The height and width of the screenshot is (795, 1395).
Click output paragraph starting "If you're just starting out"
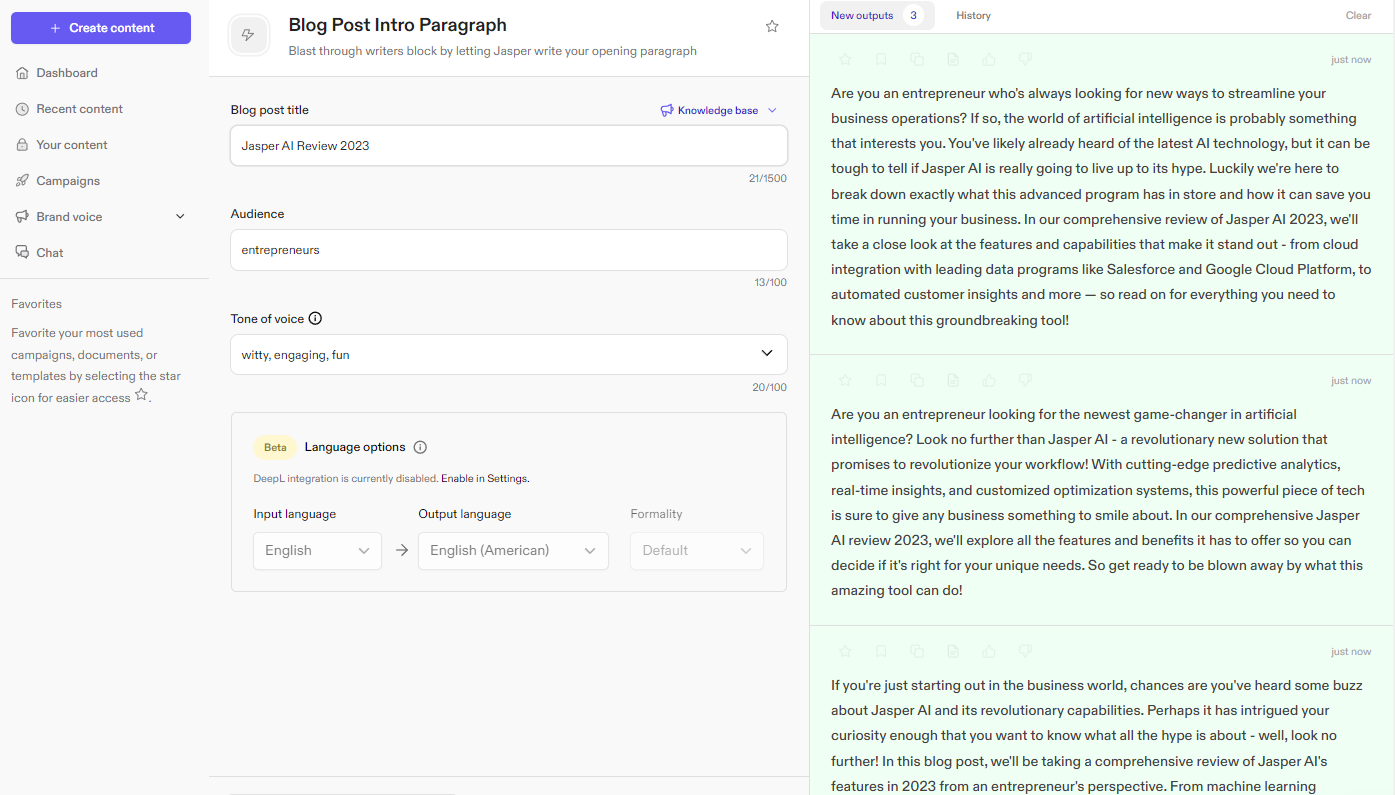[x=1097, y=735]
